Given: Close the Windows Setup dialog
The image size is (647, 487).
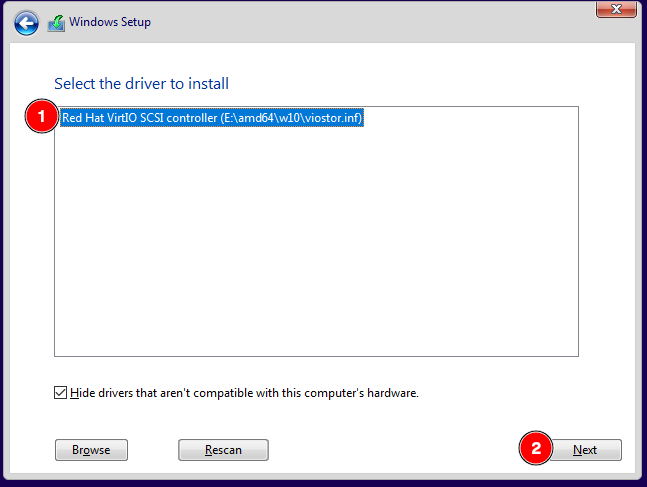Looking at the screenshot, I should point(616,9).
